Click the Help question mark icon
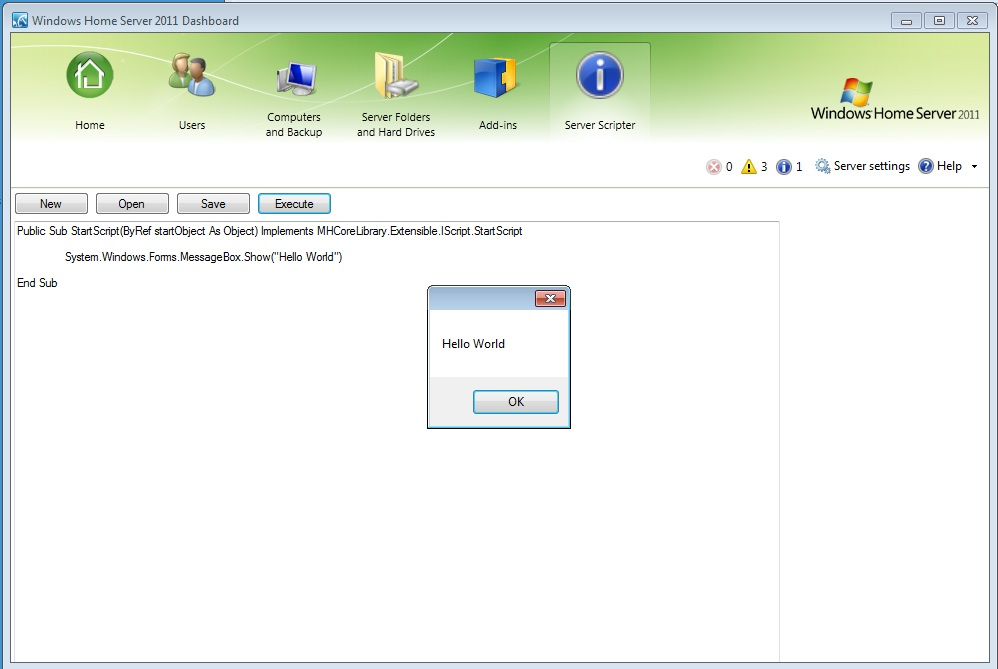 (925, 166)
